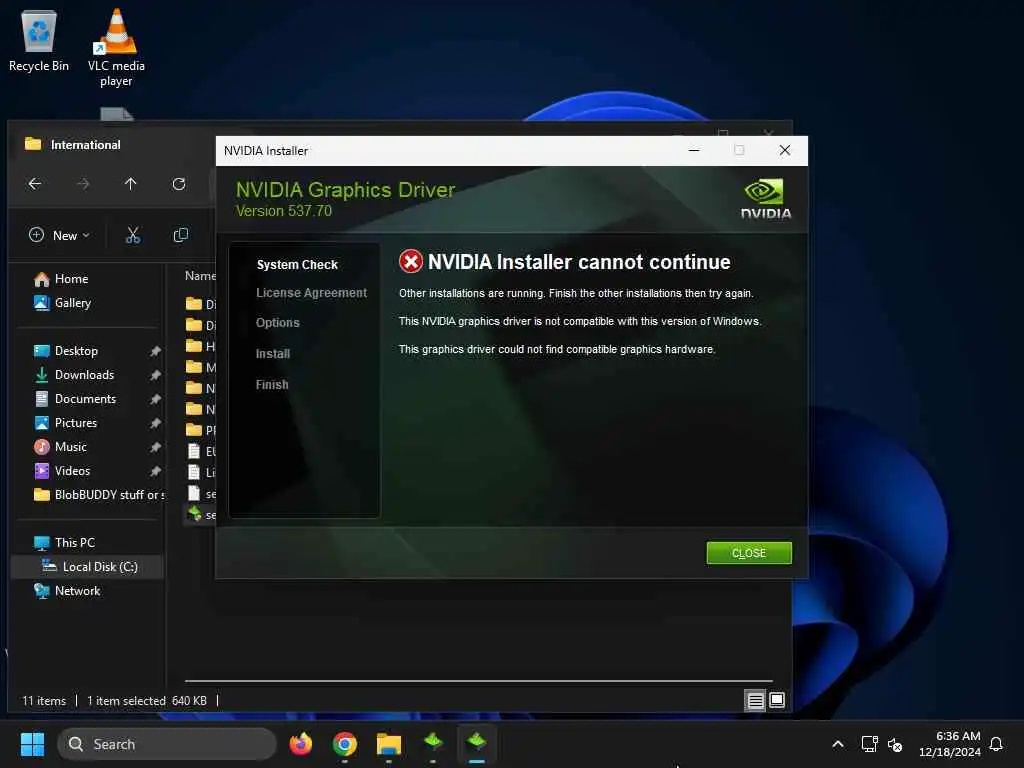
Task: Click the pin icon next to Downloads
Action: tap(155, 376)
